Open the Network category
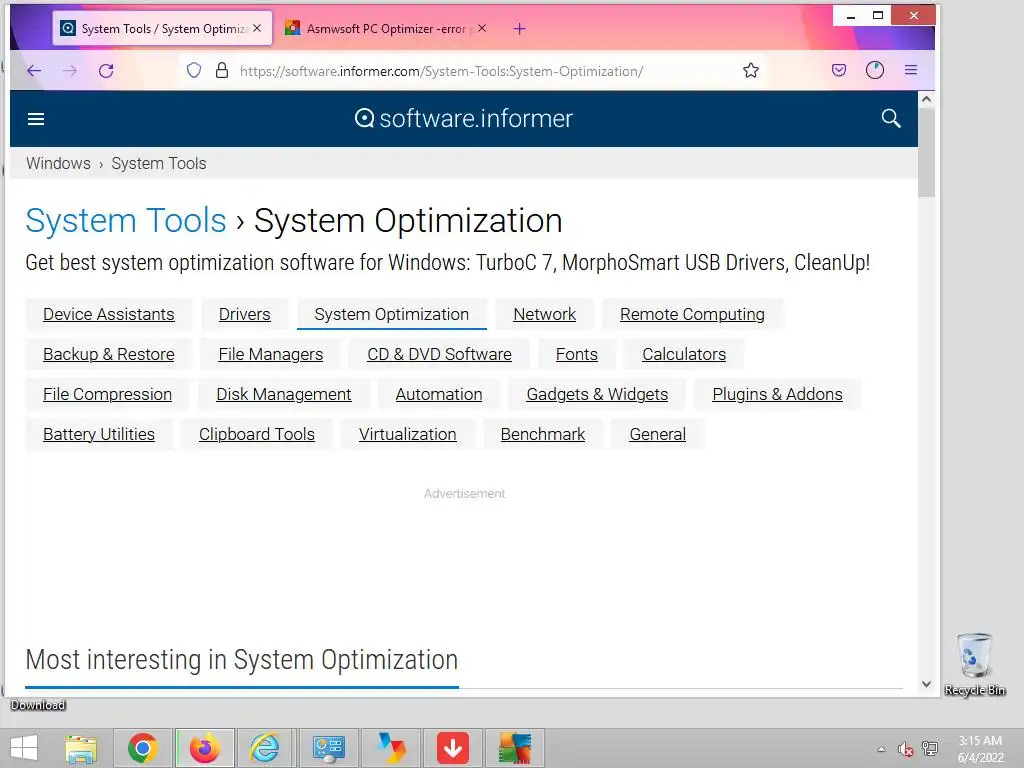Viewport: 1024px width, 768px height. [545, 314]
